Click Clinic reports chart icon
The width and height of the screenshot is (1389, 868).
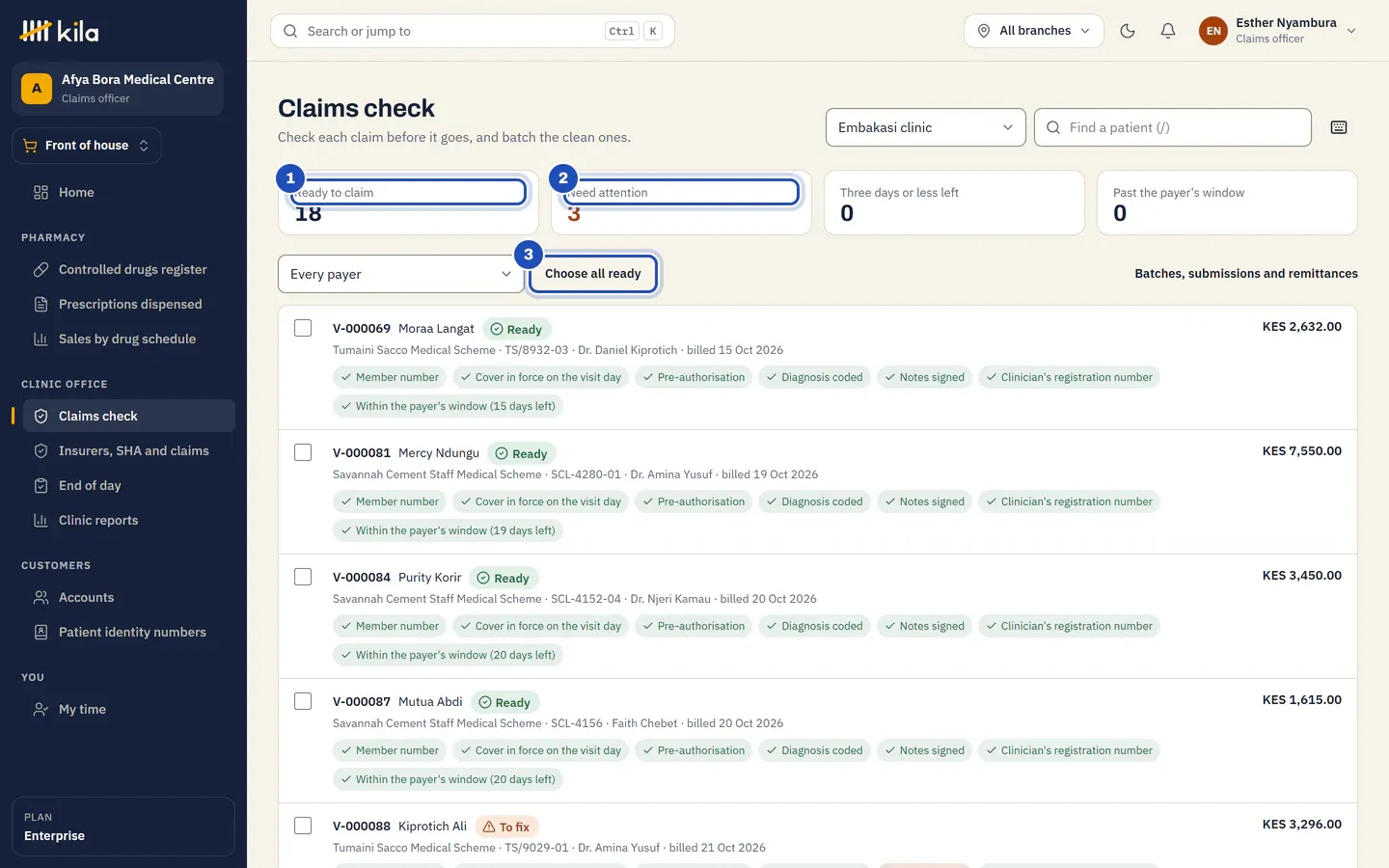[41, 520]
